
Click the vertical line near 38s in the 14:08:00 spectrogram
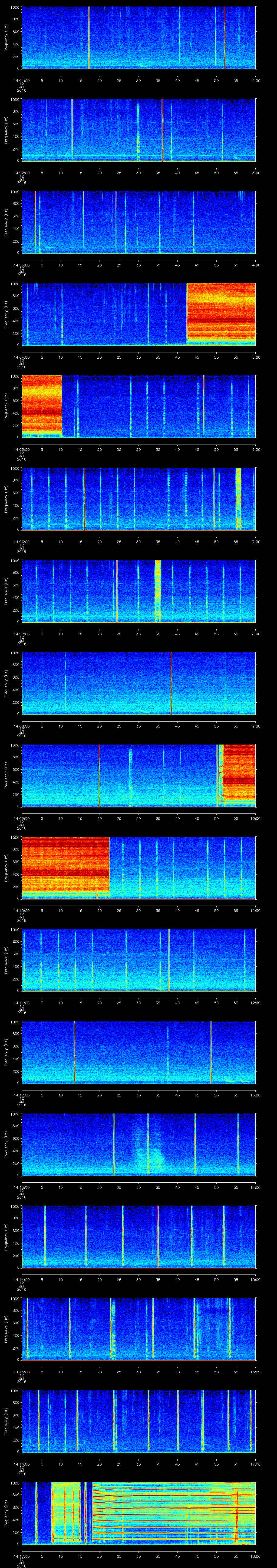pyautogui.click(x=172, y=683)
